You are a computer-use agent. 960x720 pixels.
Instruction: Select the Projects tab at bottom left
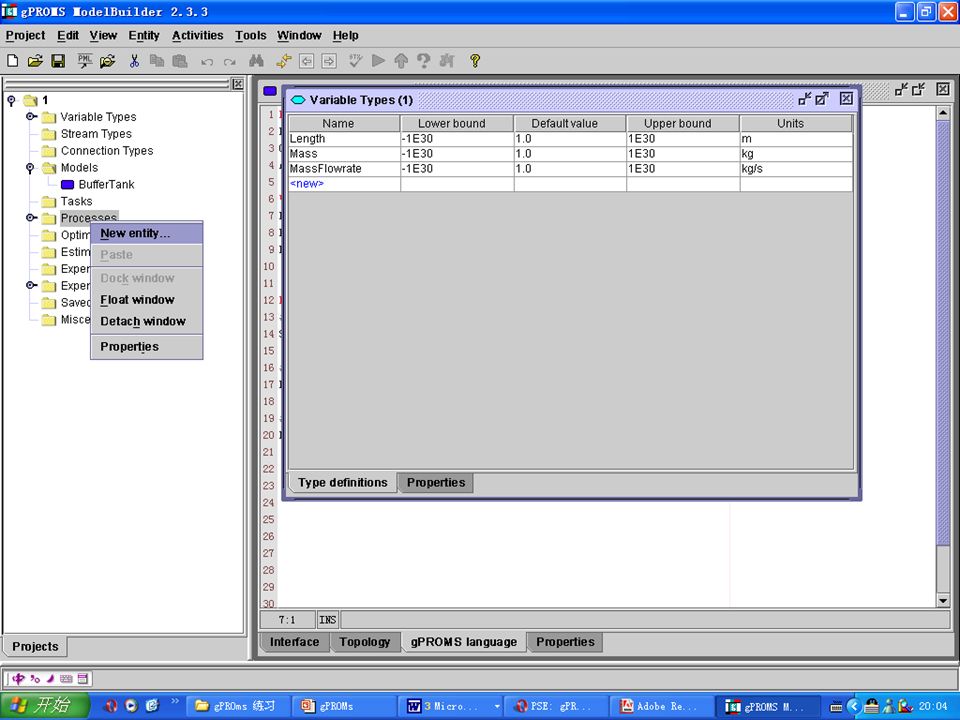point(36,647)
